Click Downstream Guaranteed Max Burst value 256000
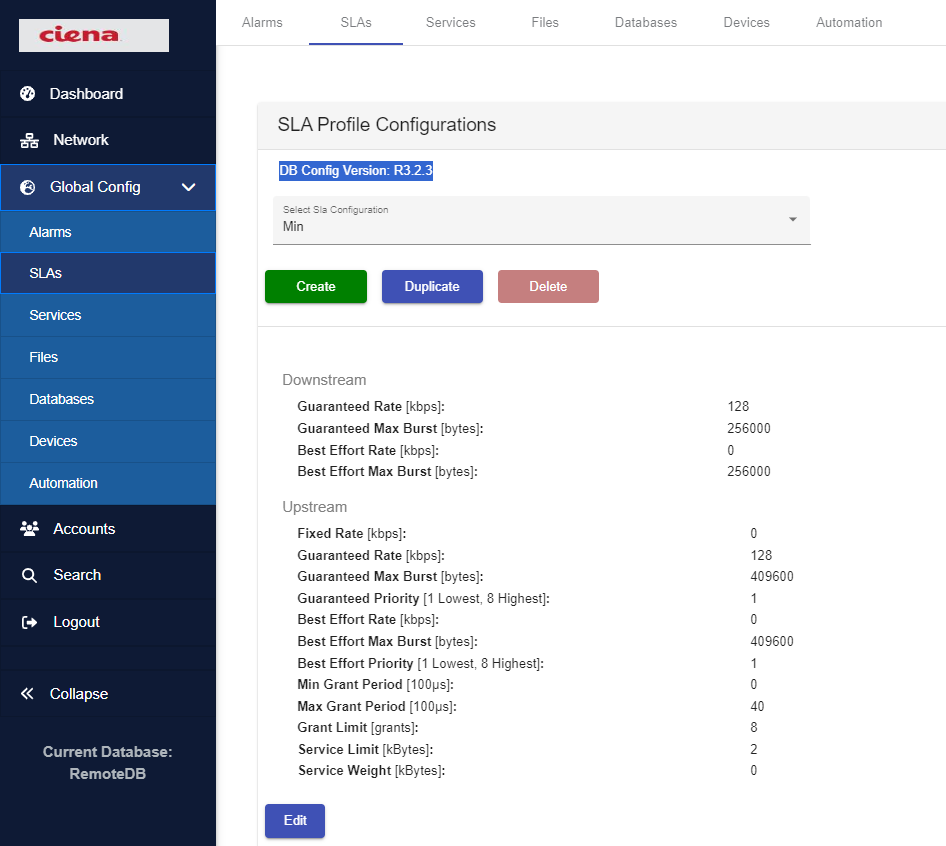946x846 pixels. (749, 428)
